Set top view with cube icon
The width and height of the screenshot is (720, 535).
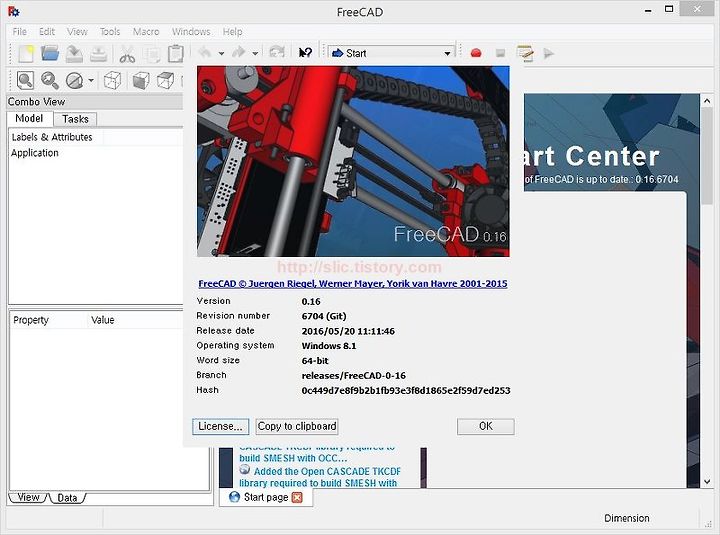pyautogui.click(x=165, y=80)
